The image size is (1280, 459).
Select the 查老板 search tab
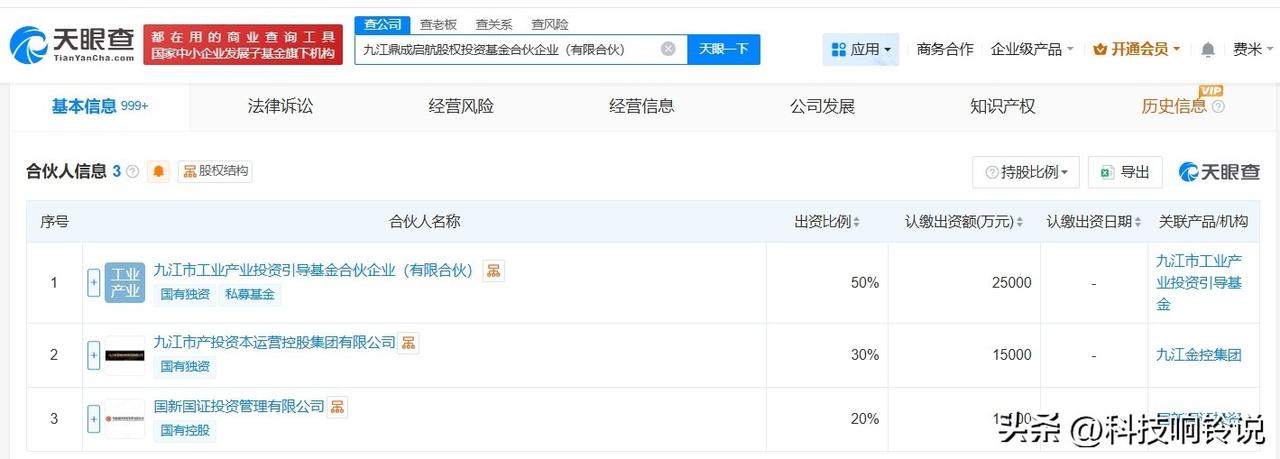438,24
